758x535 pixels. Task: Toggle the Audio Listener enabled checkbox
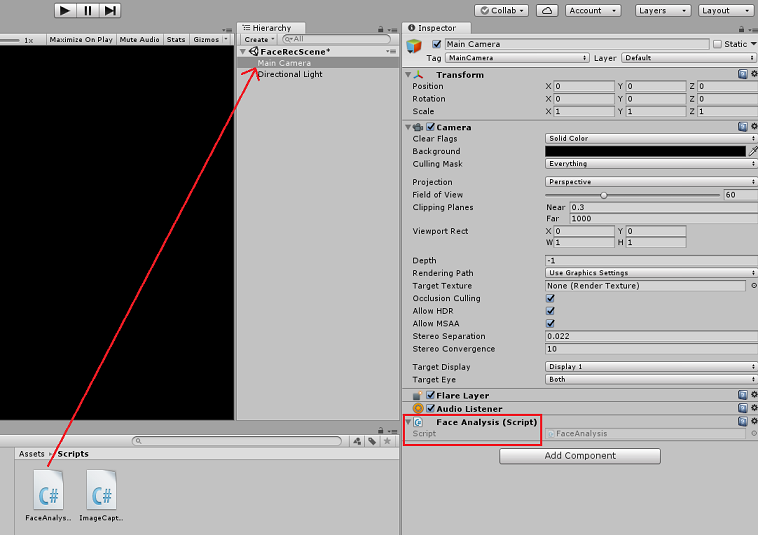pyautogui.click(x=431, y=408)
